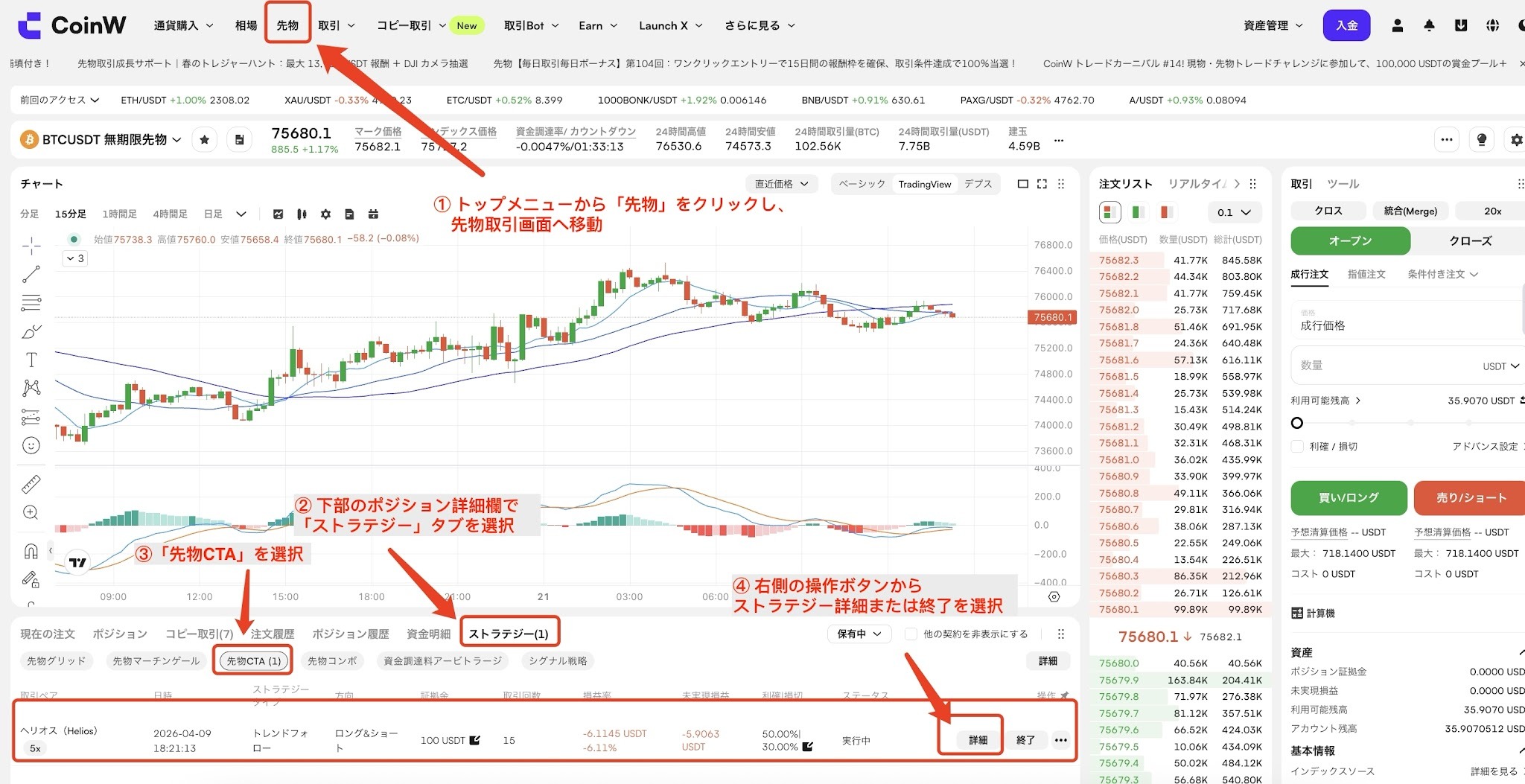Place a 買い/ロング order
This screenshot has height=784, width=1525.
[1349, 497]
